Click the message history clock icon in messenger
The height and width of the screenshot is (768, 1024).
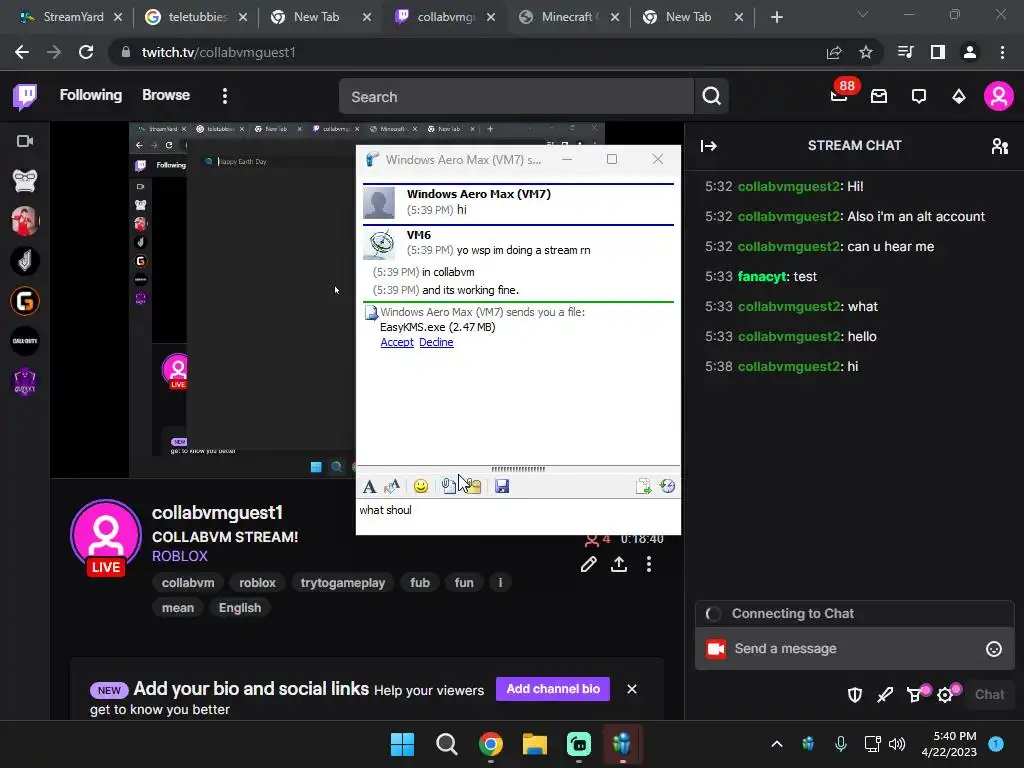point(667,486)
